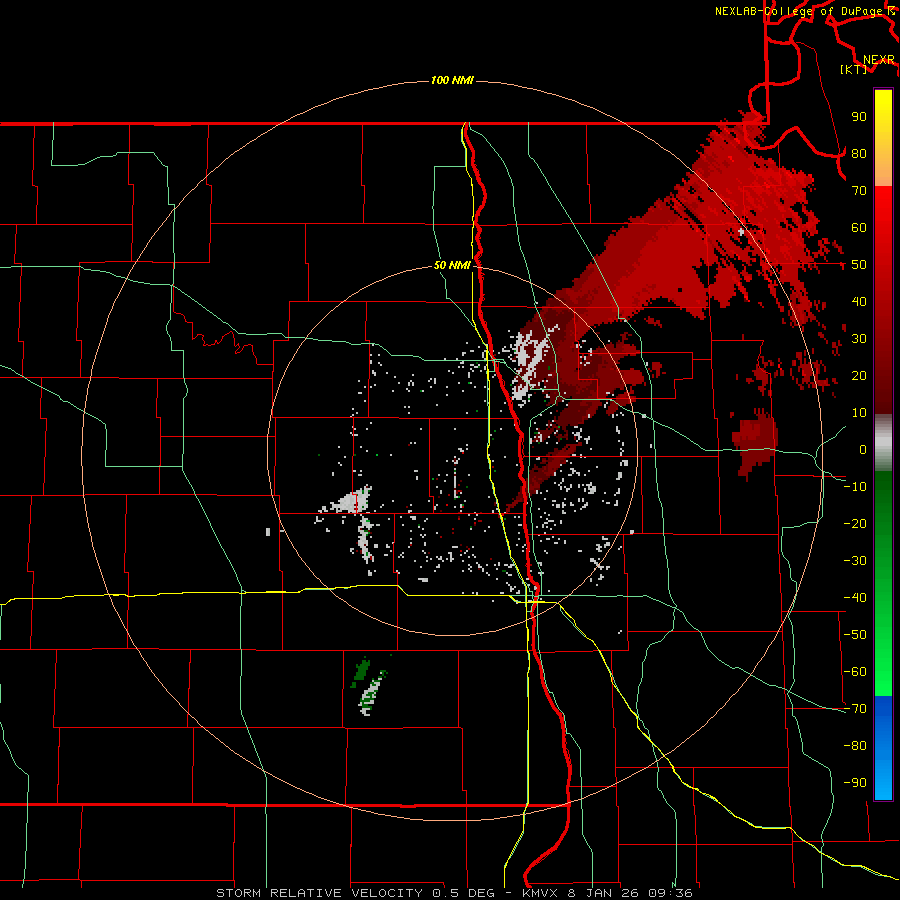Click the KMVX radar site identifier
This screenshot has height=900, width=900.
(541, 893)
